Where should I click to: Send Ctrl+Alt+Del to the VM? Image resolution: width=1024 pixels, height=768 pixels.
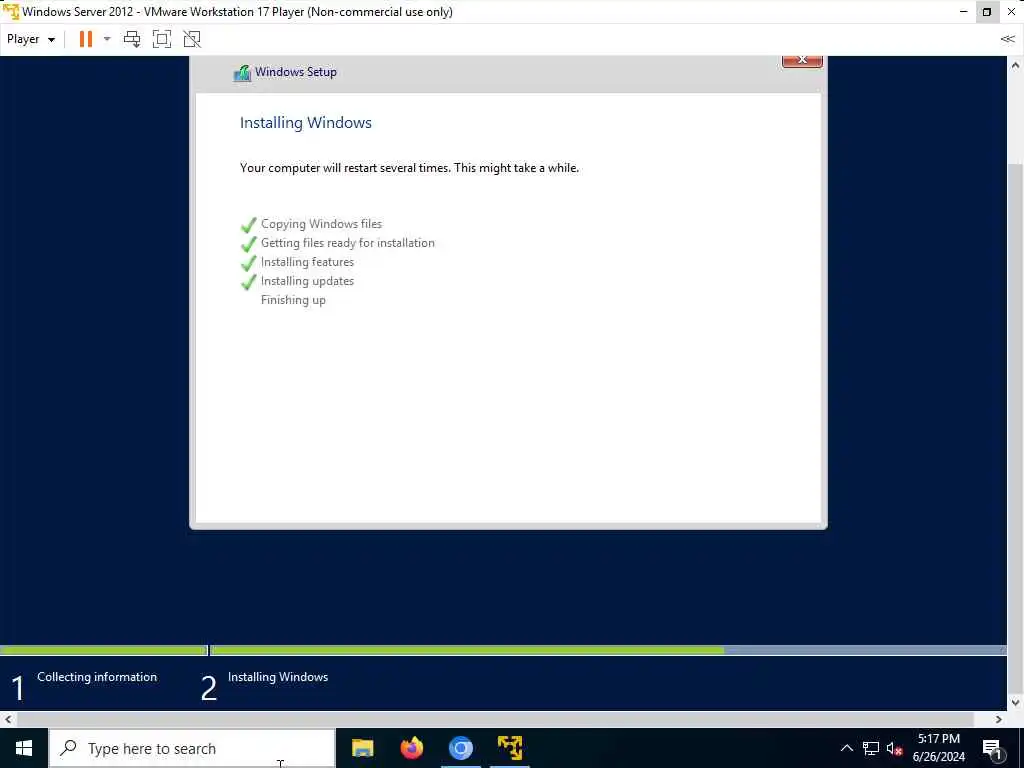click(132, 39)
